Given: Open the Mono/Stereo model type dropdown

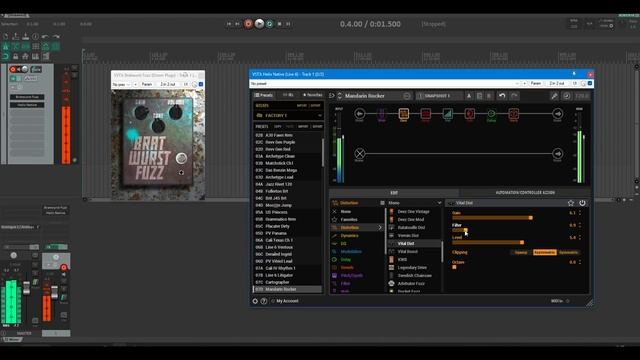Looking at the screenshot, I should [x=414, y=203].
